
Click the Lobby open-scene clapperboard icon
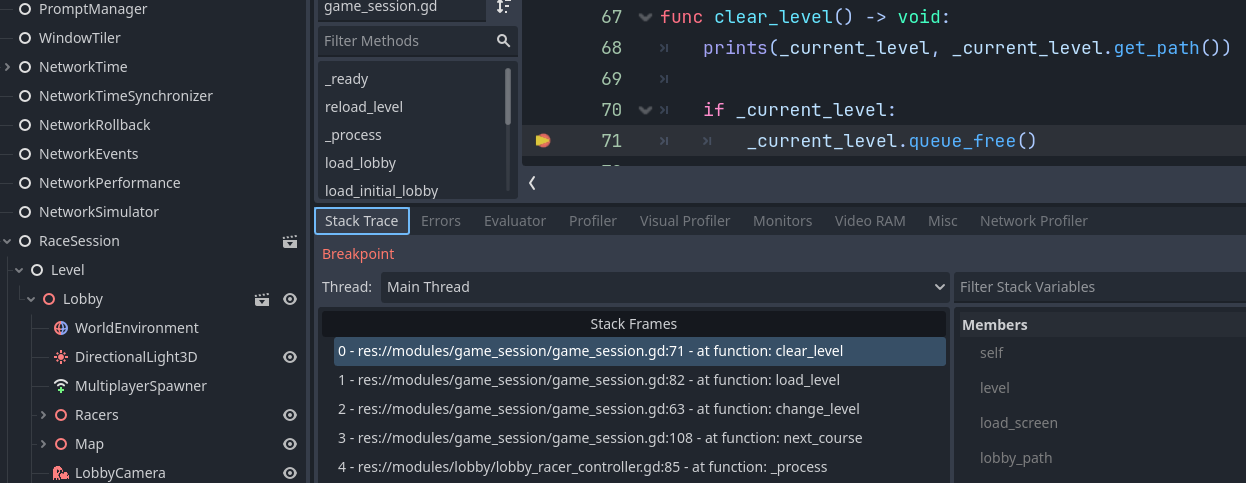pos(262,299)
